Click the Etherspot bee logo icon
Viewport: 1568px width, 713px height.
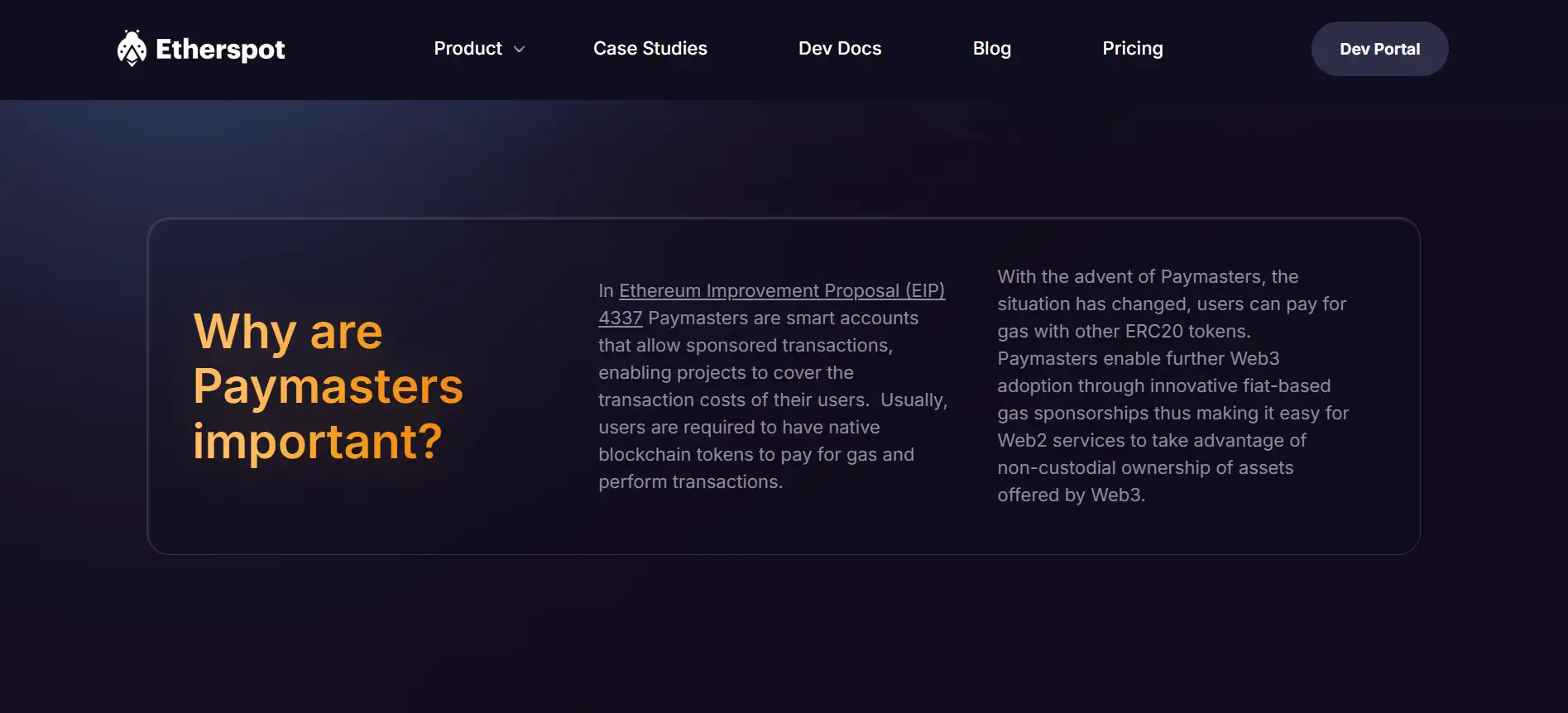tap(132, 49)
